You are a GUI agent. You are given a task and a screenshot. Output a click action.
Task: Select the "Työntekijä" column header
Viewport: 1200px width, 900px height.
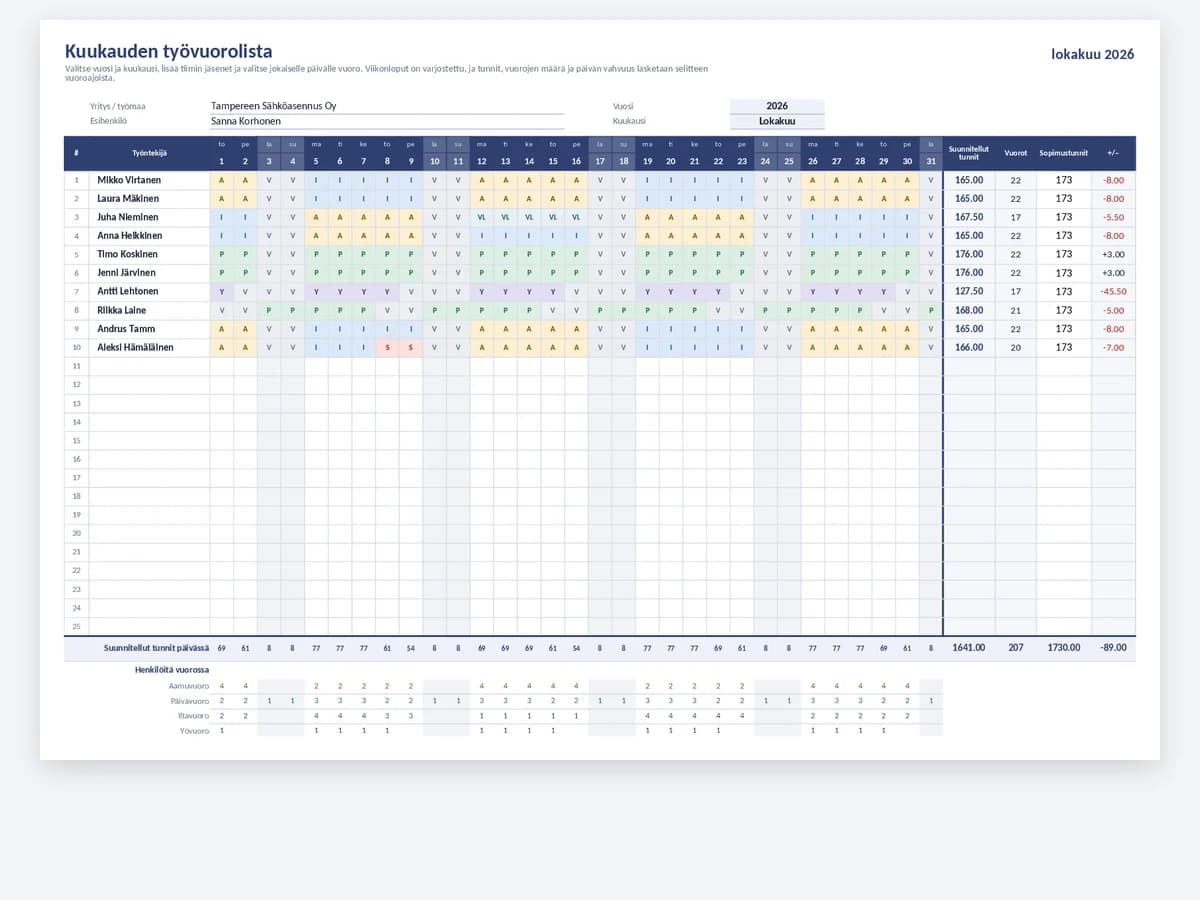149,153
